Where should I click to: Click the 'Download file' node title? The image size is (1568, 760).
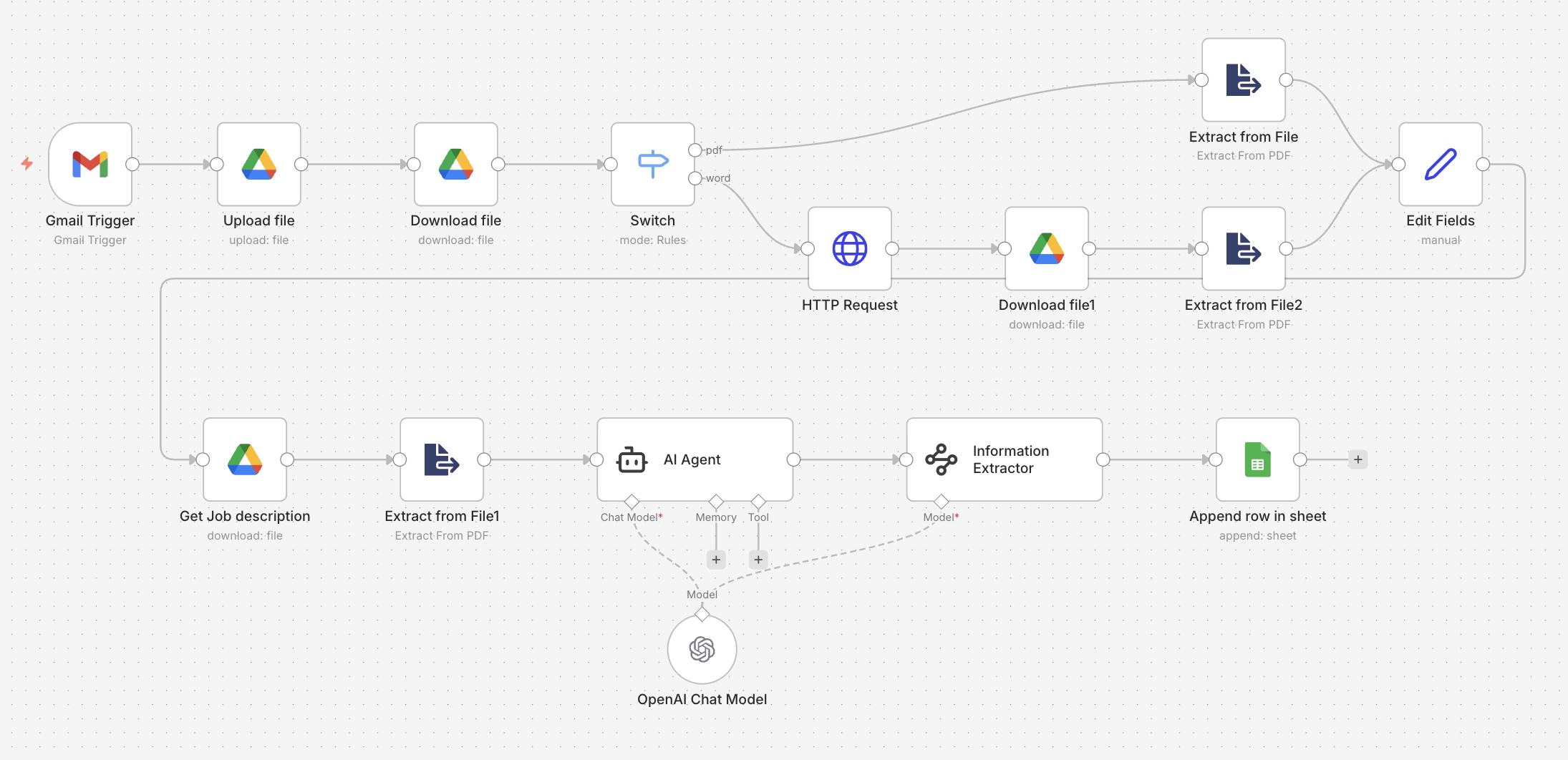pyautogui.click(x=456, y=221)
